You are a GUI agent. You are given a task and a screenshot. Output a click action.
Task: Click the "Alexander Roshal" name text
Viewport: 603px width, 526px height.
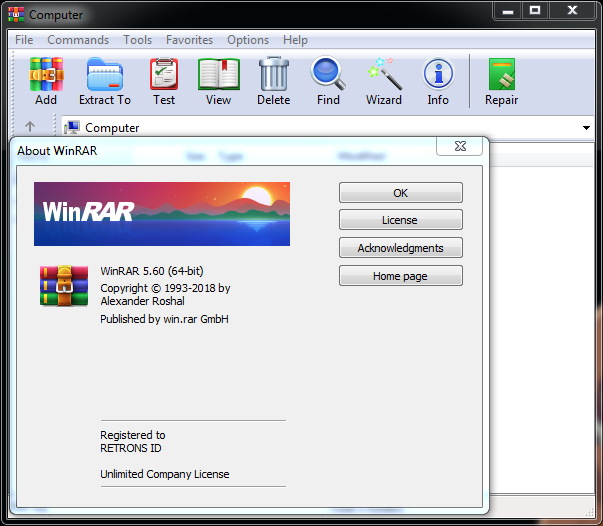click(142, 301)
